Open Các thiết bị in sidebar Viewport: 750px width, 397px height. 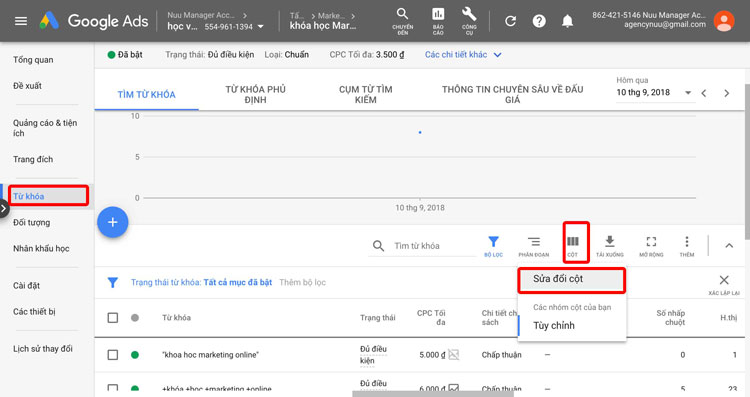pos(34,311)
